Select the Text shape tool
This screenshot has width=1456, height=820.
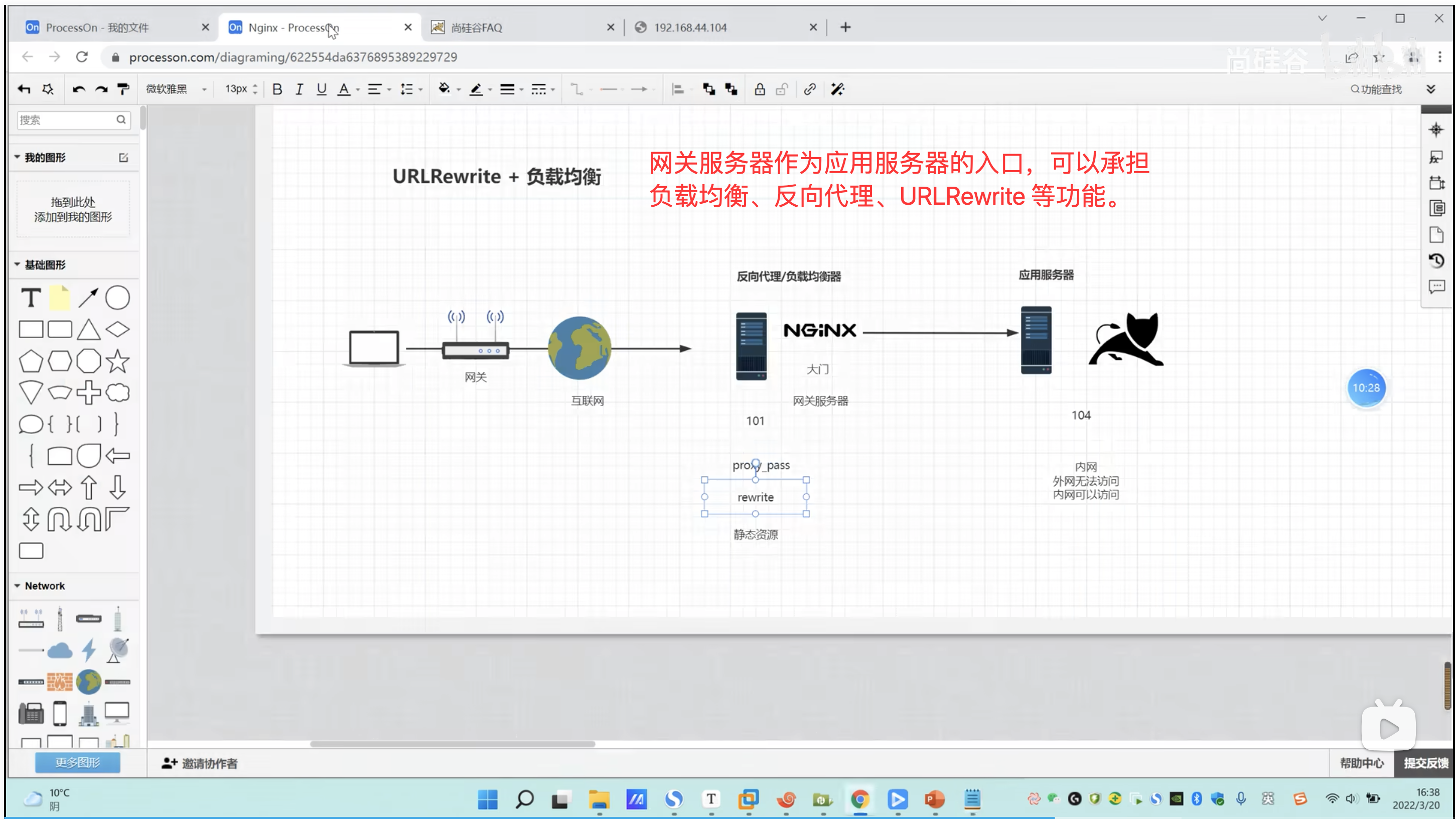tap(31, 298)
